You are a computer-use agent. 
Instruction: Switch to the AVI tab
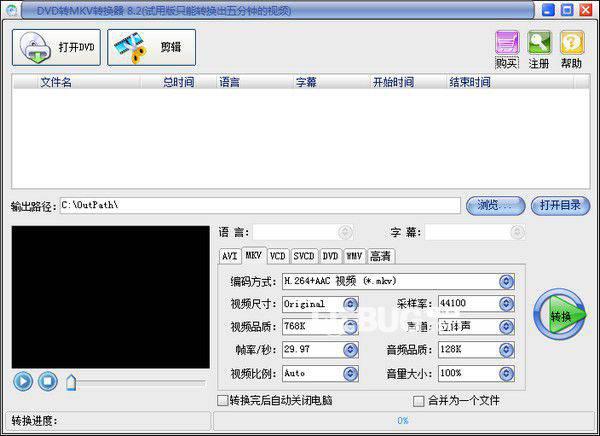click(x=230, y=256)
